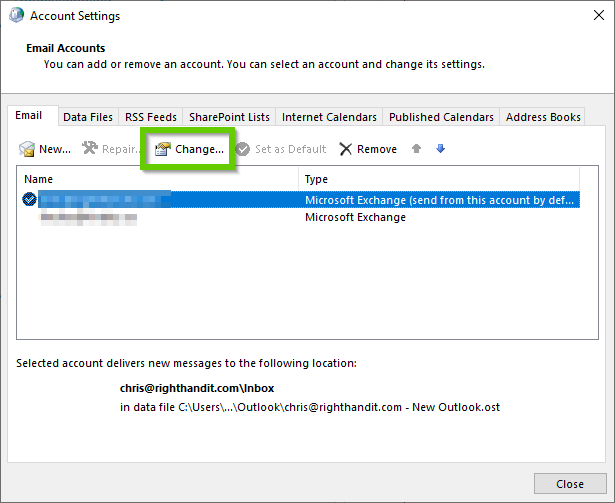
Task: Click the Email Accounts heading
Action: [66, 48]
